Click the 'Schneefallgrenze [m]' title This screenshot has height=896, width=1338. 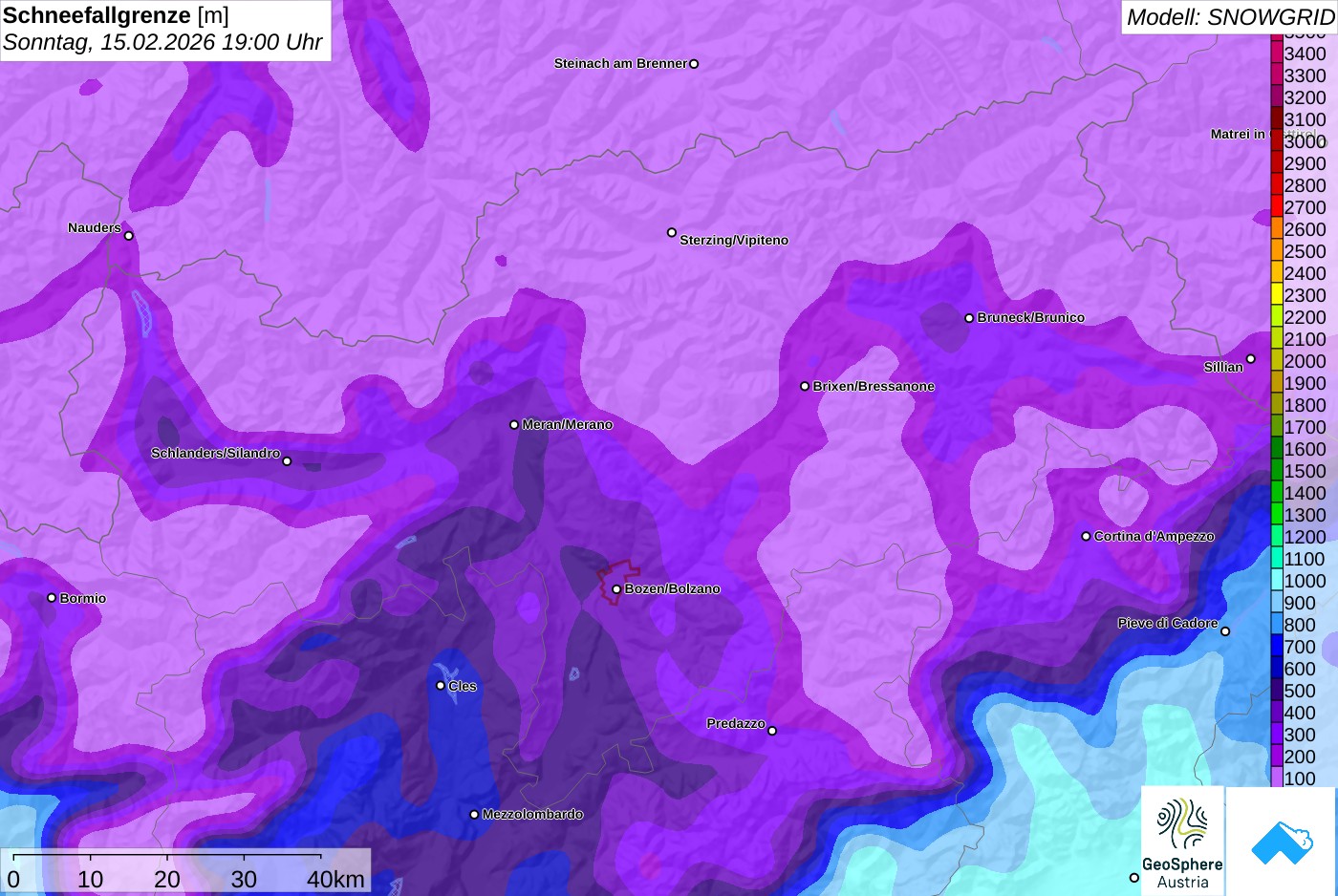[116, 15]
